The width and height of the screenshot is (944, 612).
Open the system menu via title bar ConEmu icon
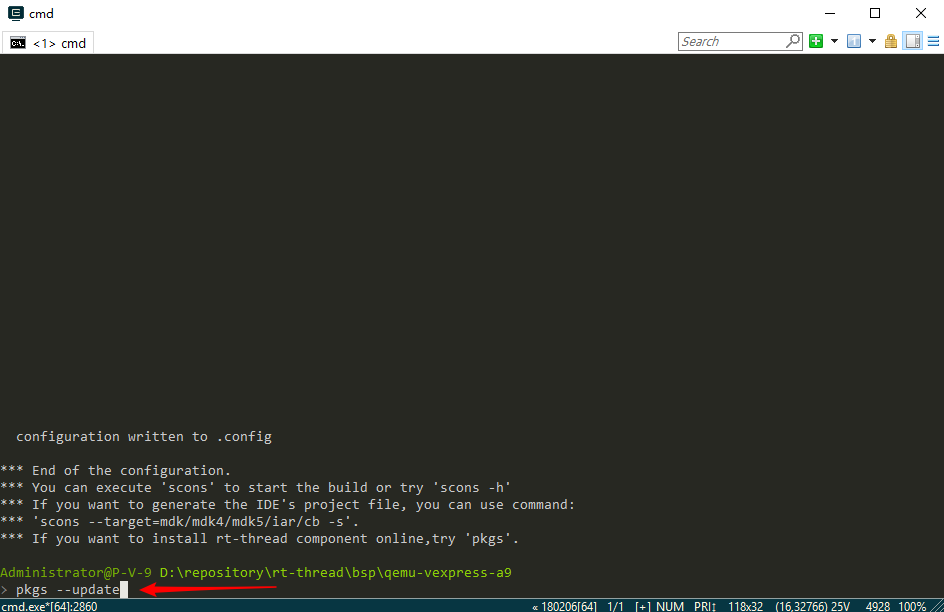[14, 13]
